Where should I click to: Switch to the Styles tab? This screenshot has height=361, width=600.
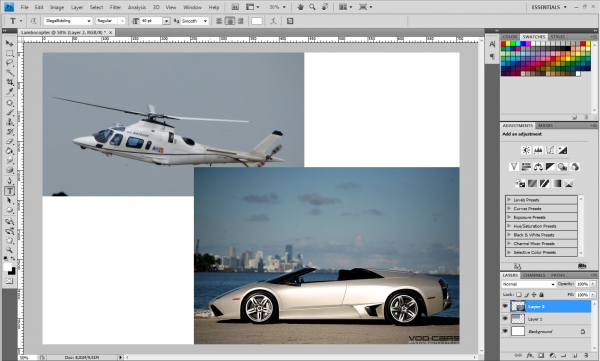coord(558,37)
